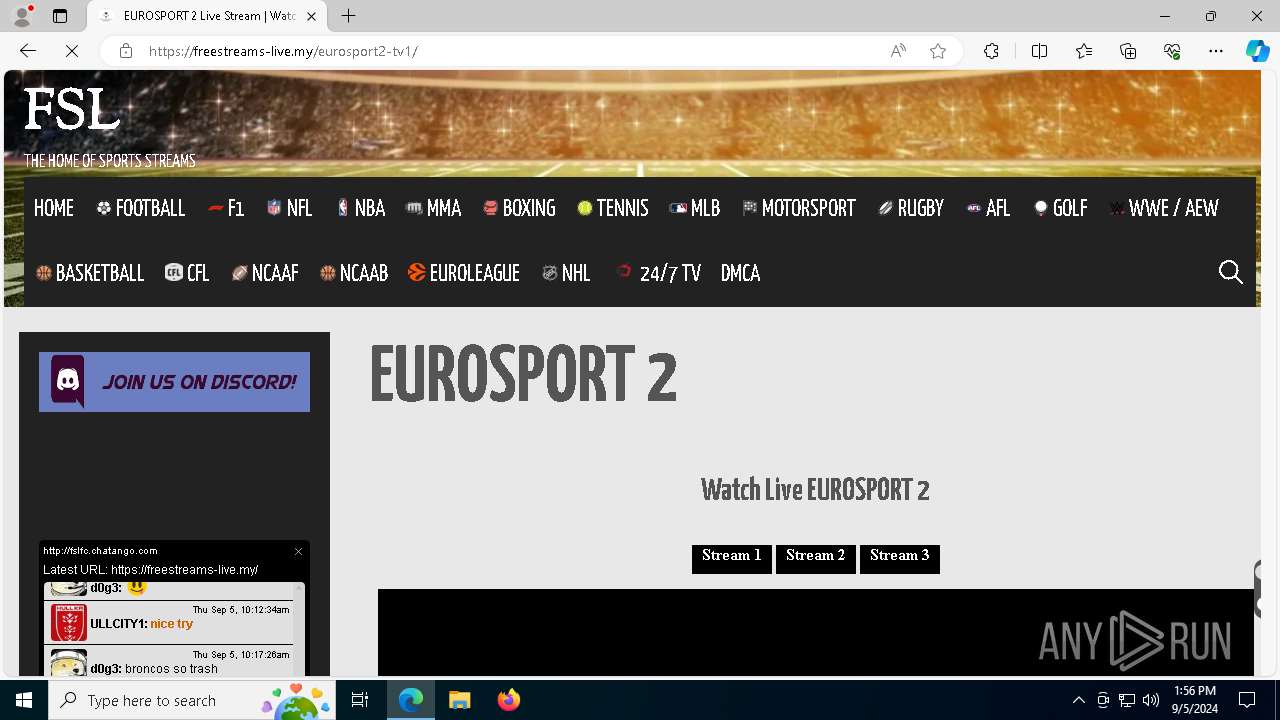Open the DMCA page link
The image size is (1280, 720).
tap(741, 273)
